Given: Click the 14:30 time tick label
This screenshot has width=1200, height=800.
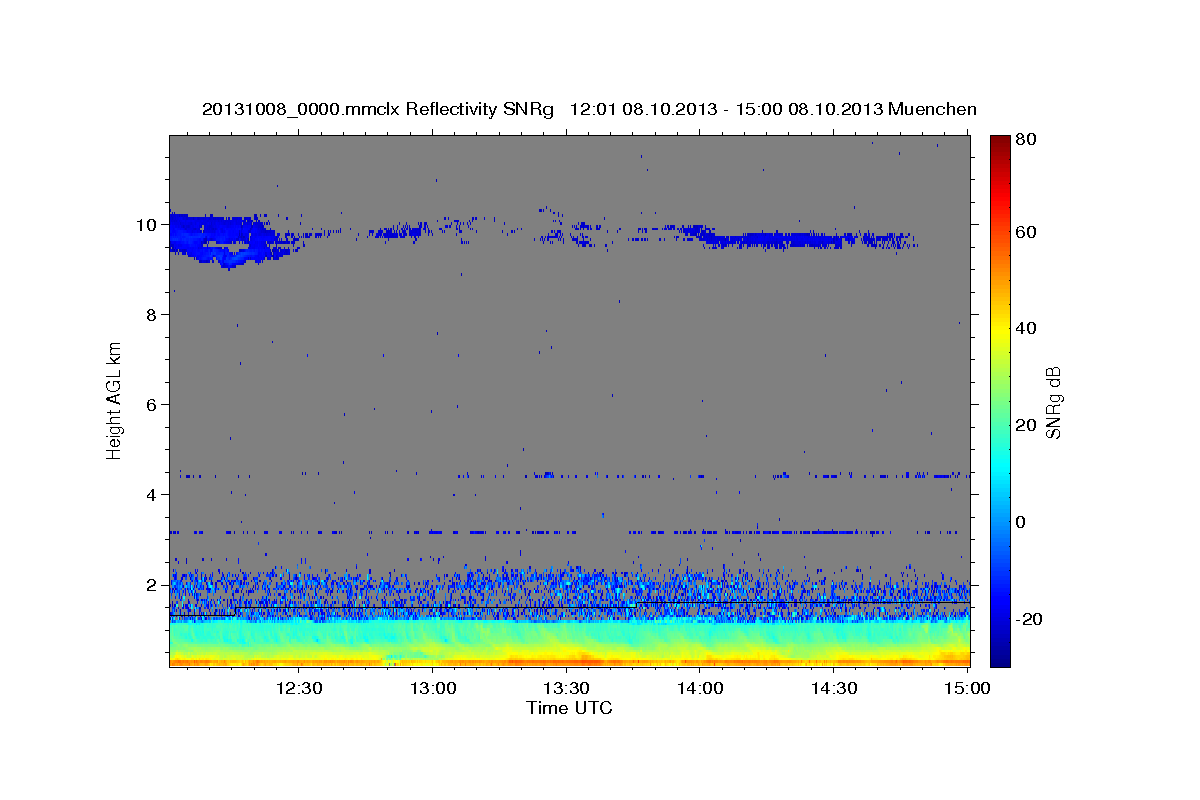Looking at the screenshot, I should pos(834,688).
